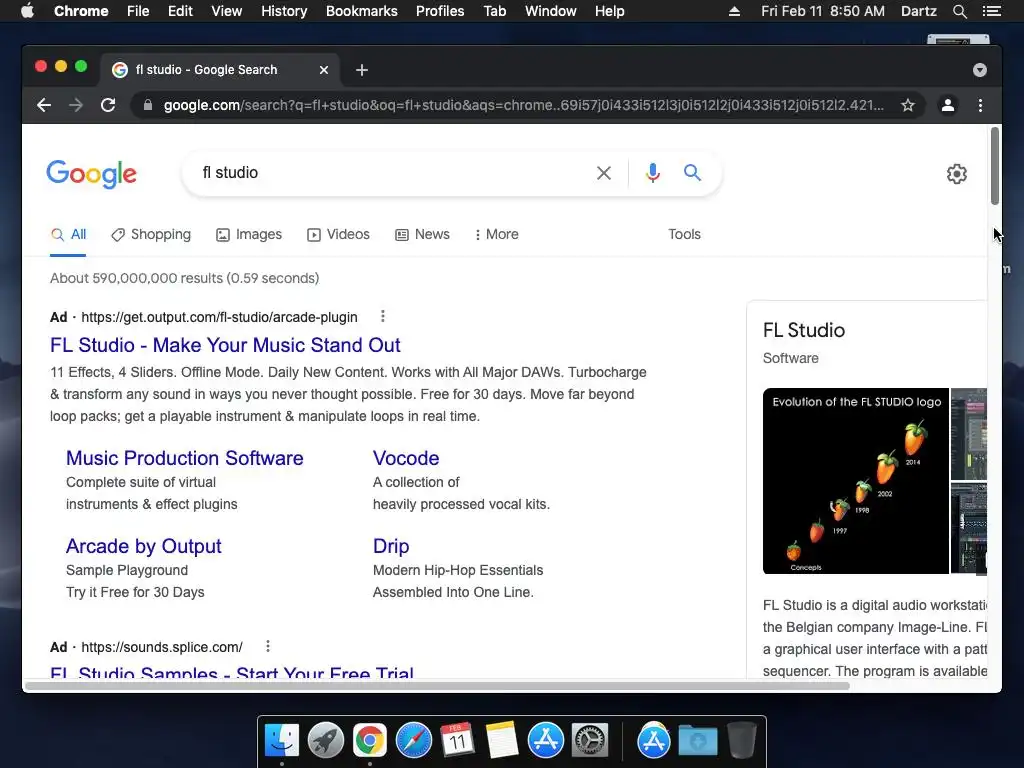Select the All results tab

pyautogui.click(x=69, y=234)
